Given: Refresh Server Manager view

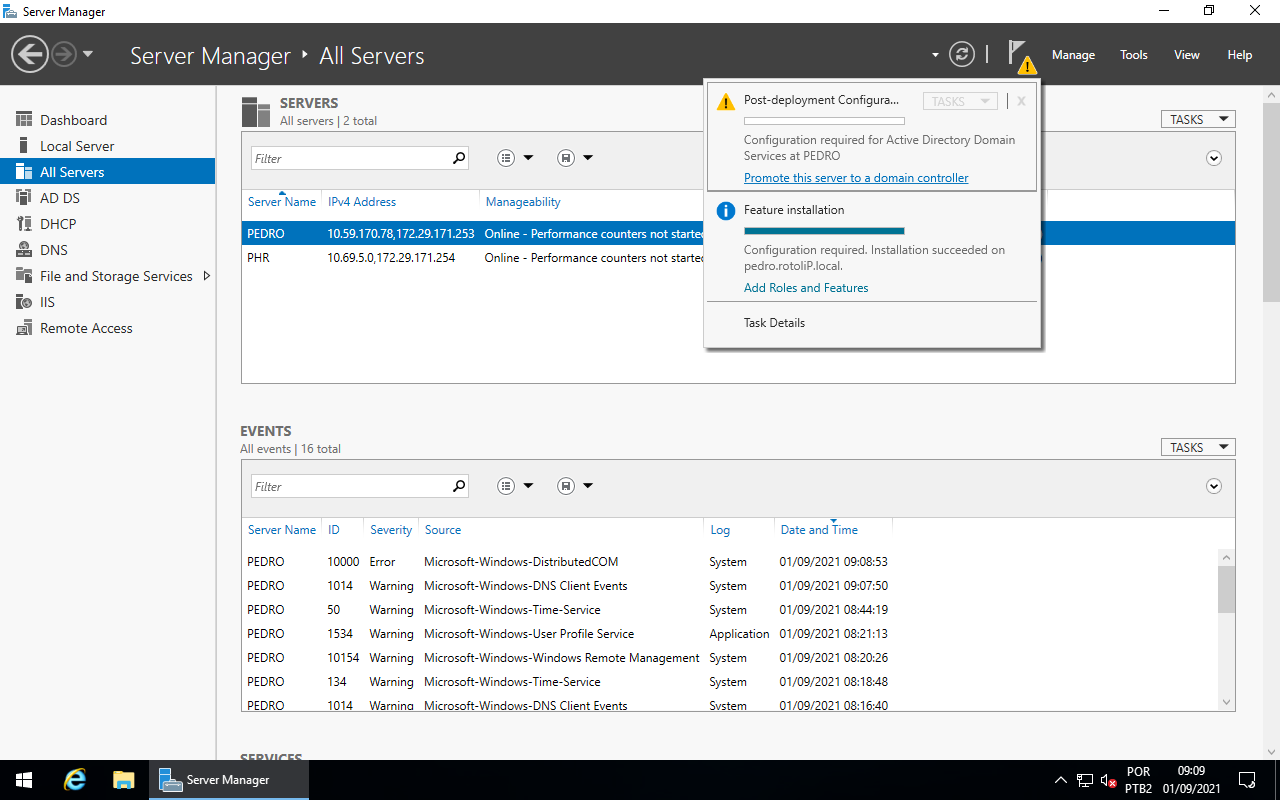Looking at the screenshot, I should tap(962, 54).
